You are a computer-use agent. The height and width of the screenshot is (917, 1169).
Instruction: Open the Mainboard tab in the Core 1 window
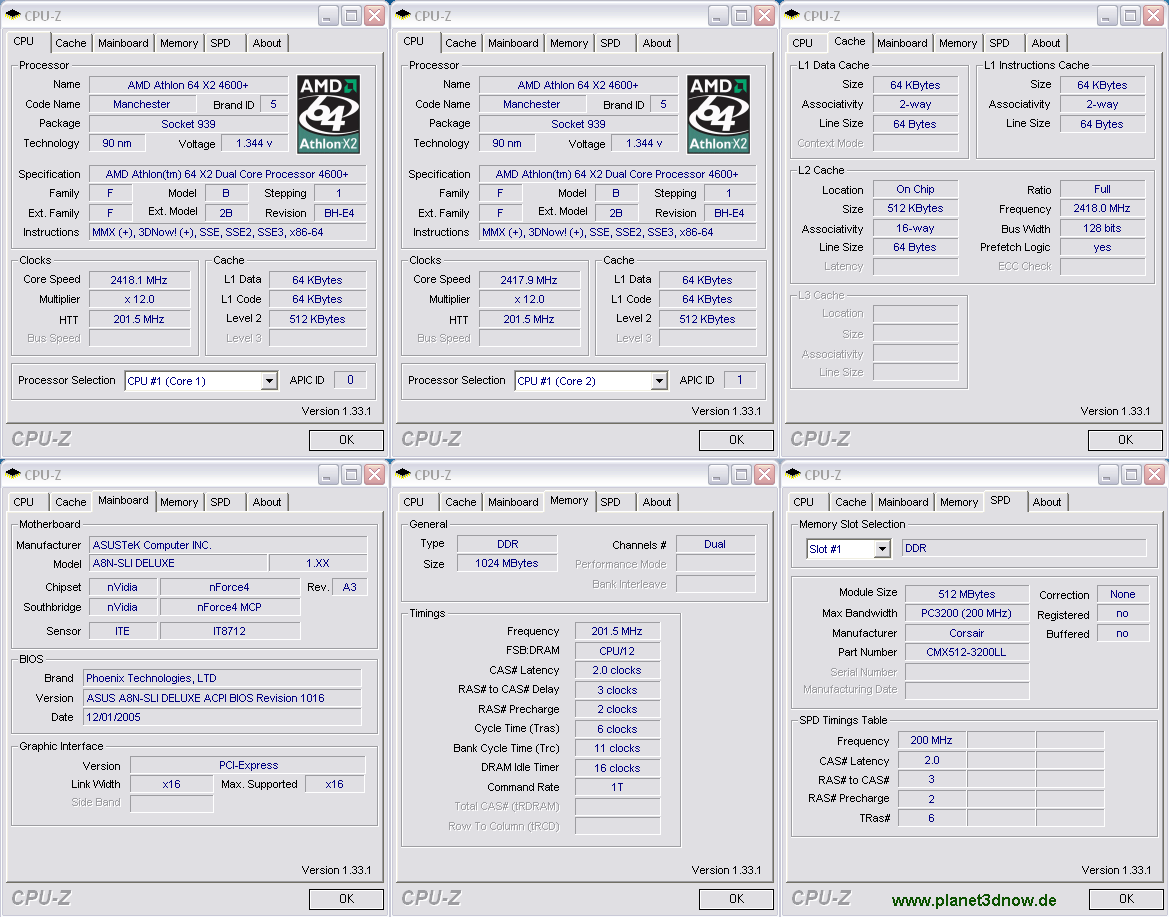[x=123, y=43]
